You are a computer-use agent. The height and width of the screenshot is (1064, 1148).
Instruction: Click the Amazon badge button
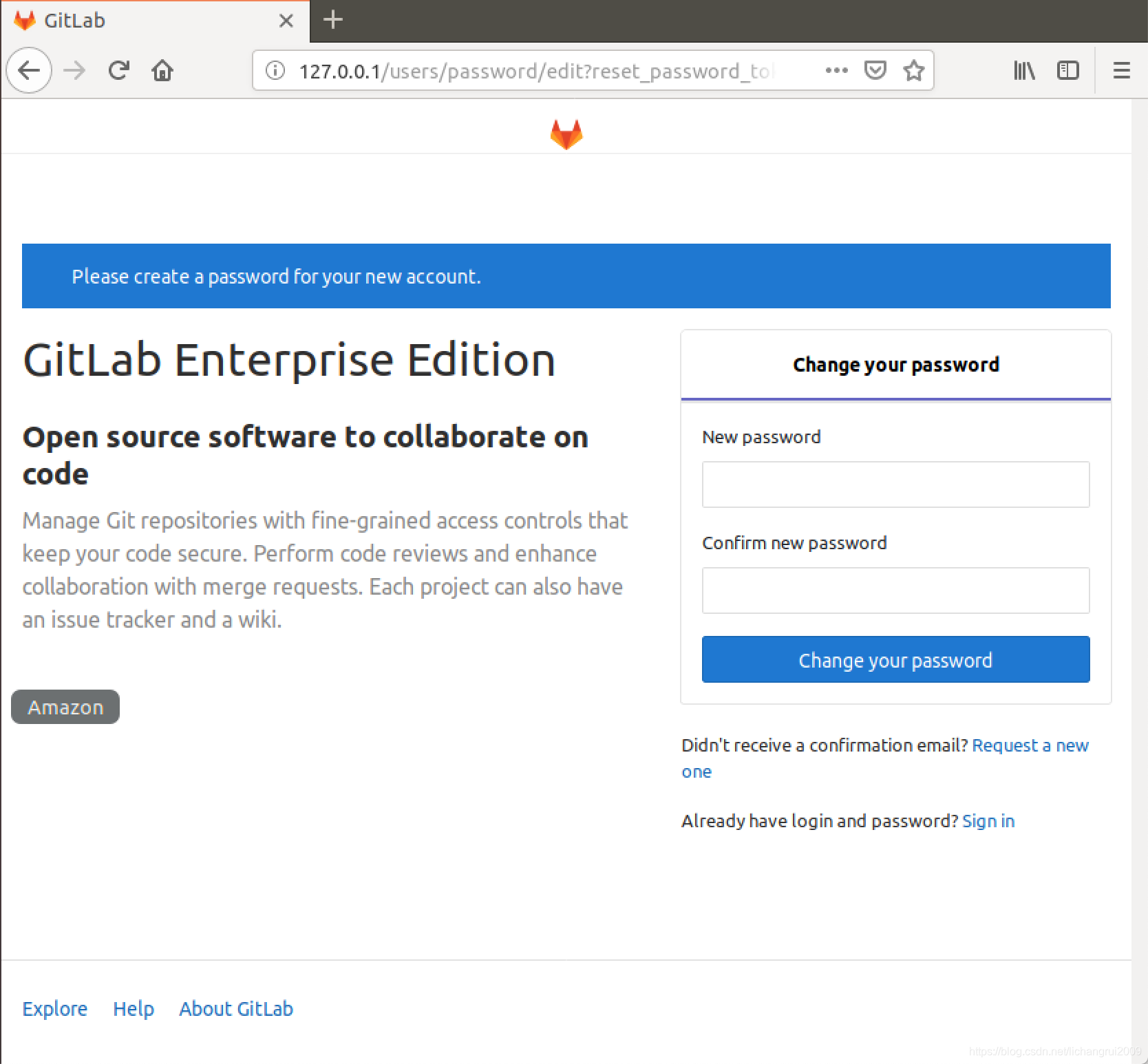point(65,706)
